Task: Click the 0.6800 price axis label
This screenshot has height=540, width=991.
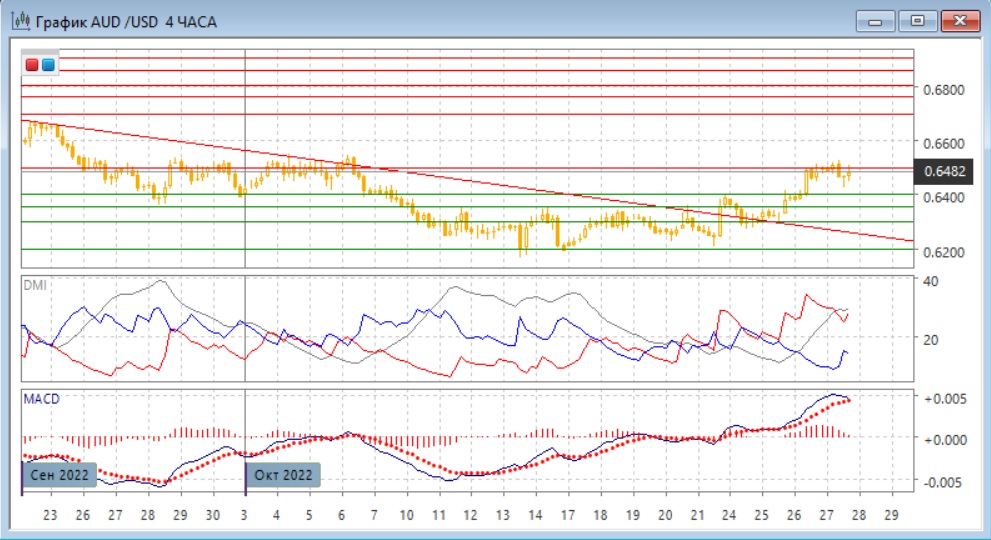Action: pos(943,90)
